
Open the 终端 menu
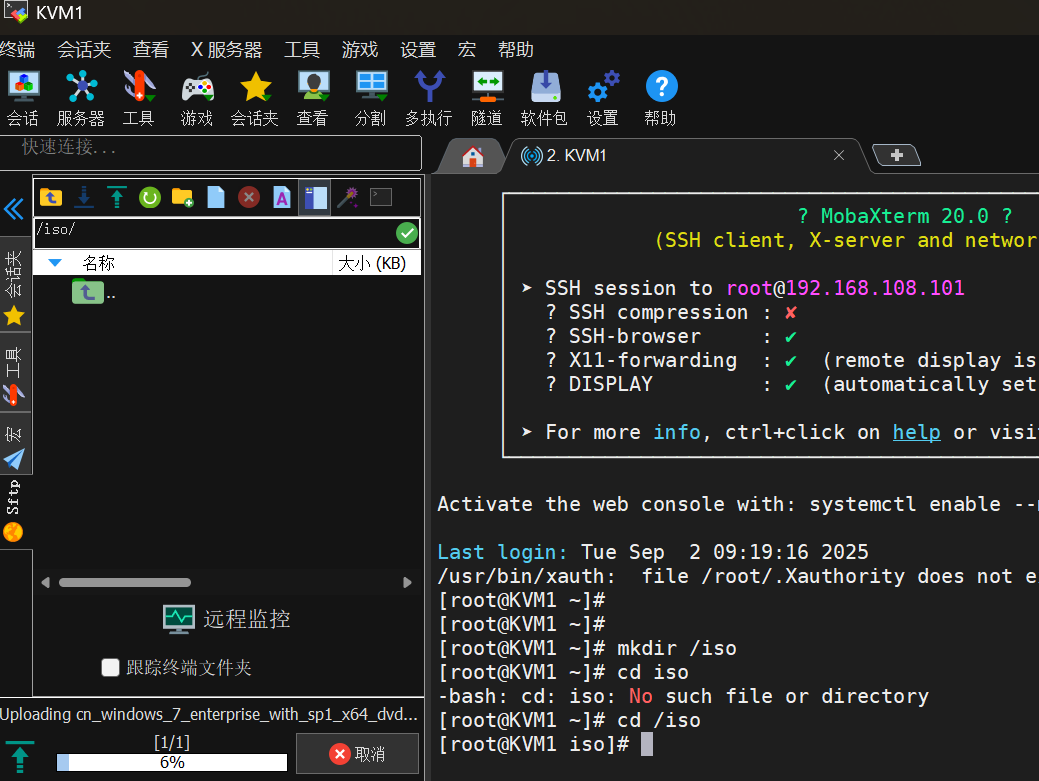tap(18, 50)
